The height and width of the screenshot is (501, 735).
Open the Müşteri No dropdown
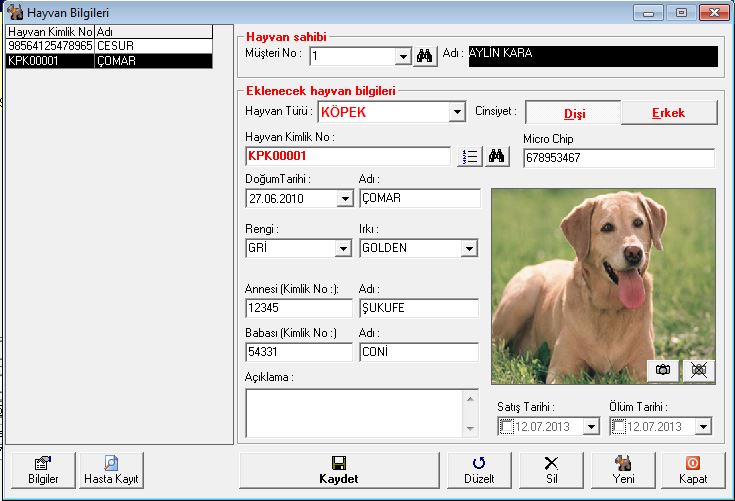click(x=403, y=57)
